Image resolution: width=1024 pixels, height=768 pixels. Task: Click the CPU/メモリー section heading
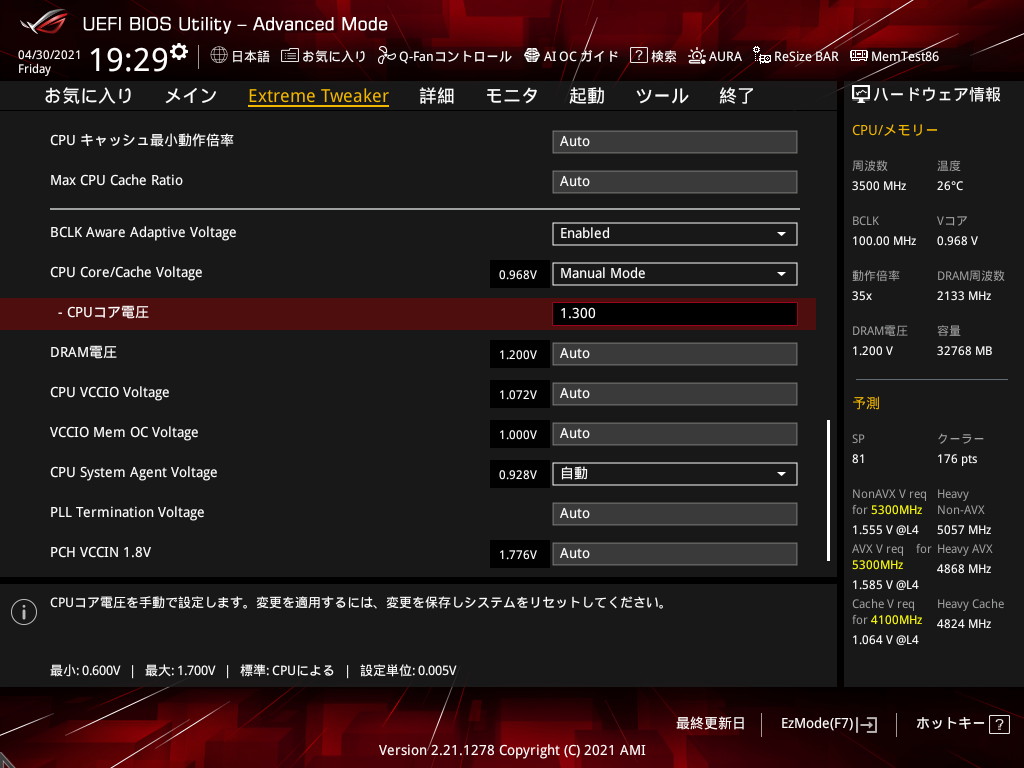pyautogui.click(x=895, y=130)
